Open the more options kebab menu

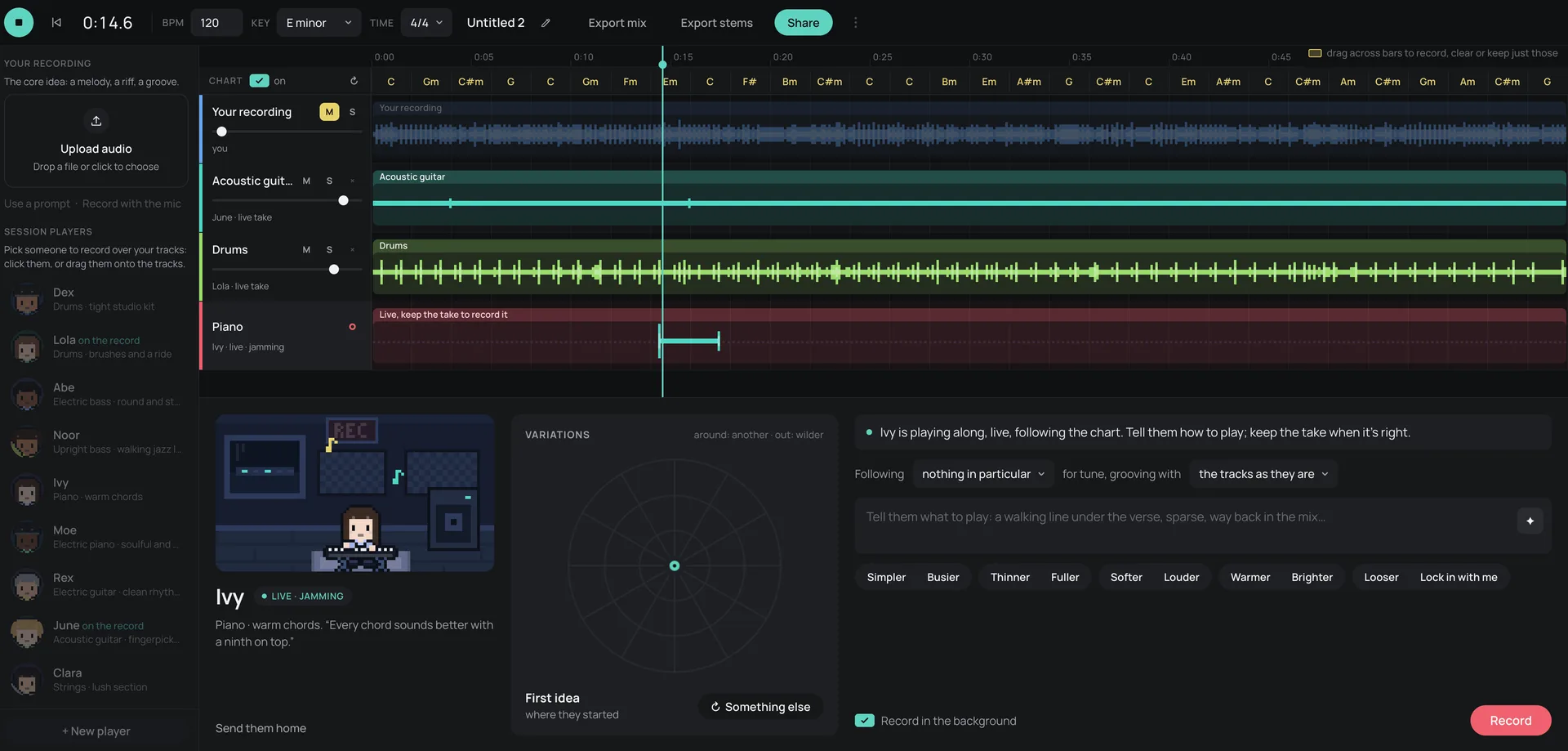pyautogui.click(x=855, y=23)
